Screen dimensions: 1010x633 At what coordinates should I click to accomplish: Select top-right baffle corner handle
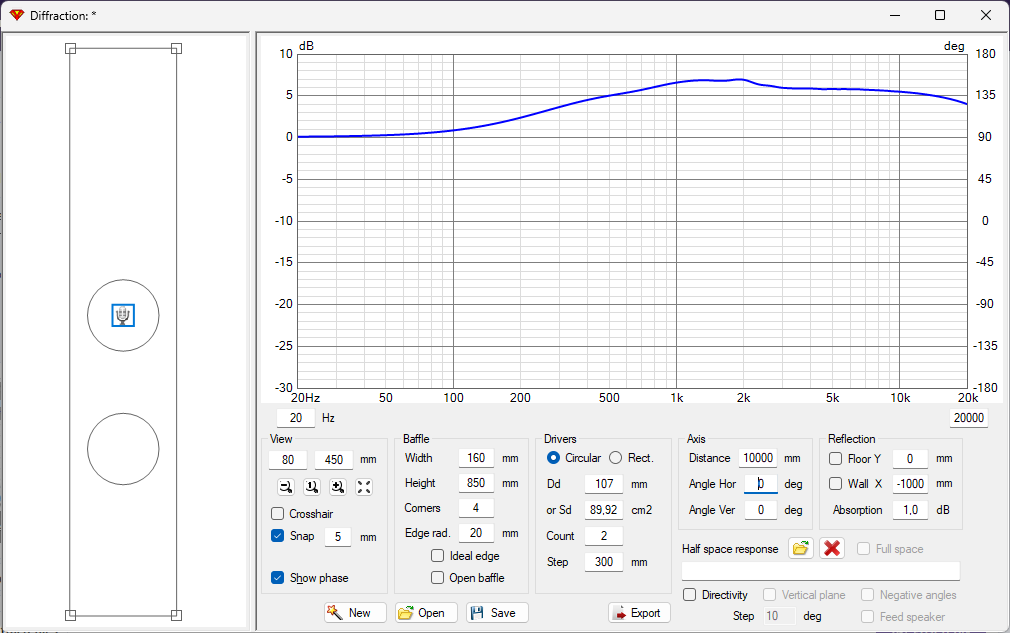pyautogui.click(x=176, y=48)
